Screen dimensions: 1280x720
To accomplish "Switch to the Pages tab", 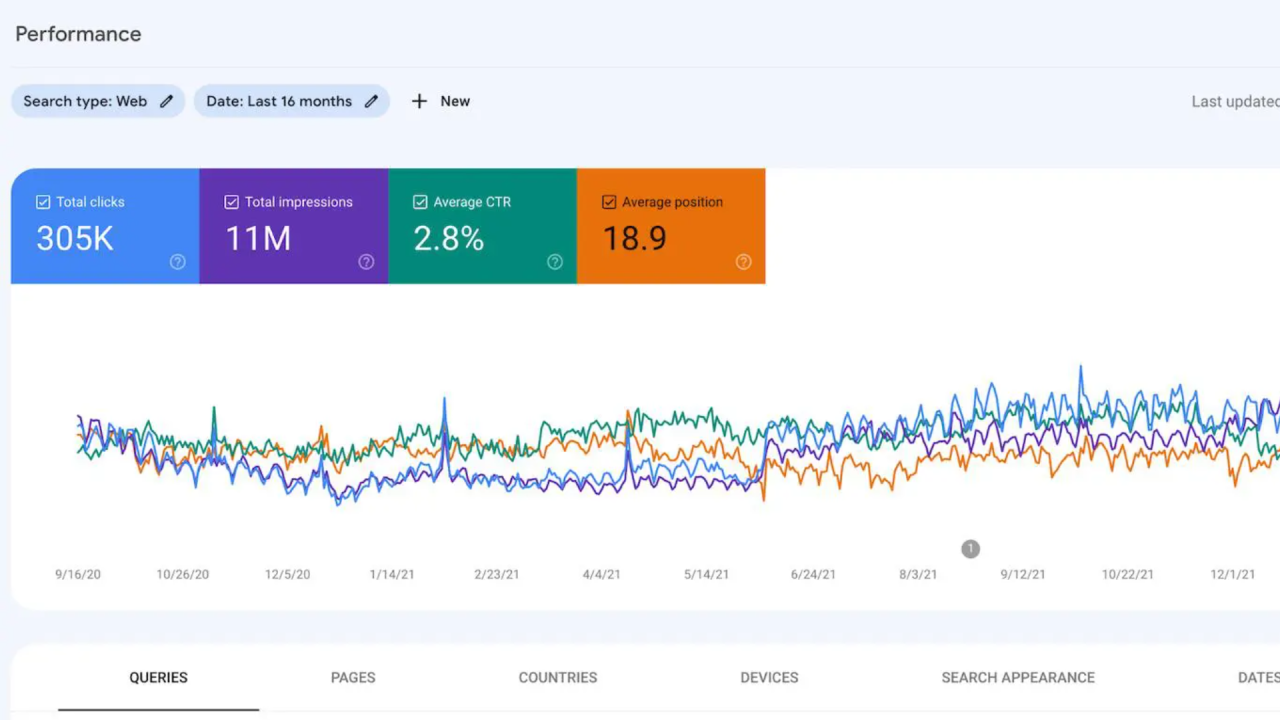I will point(353,677).
